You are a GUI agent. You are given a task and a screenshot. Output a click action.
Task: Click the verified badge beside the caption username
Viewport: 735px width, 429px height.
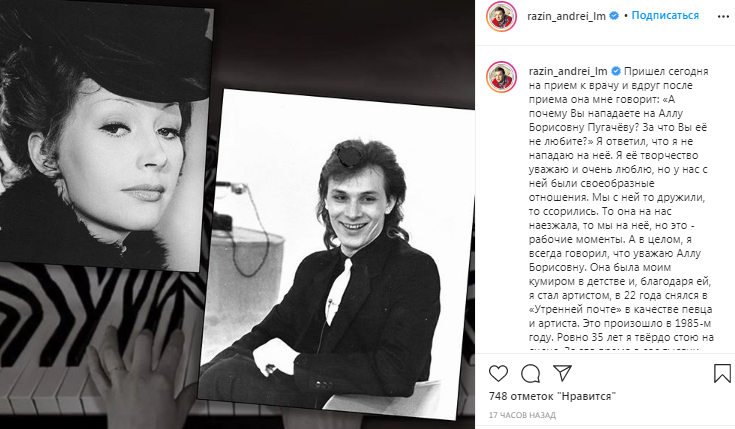pos(616,71)
